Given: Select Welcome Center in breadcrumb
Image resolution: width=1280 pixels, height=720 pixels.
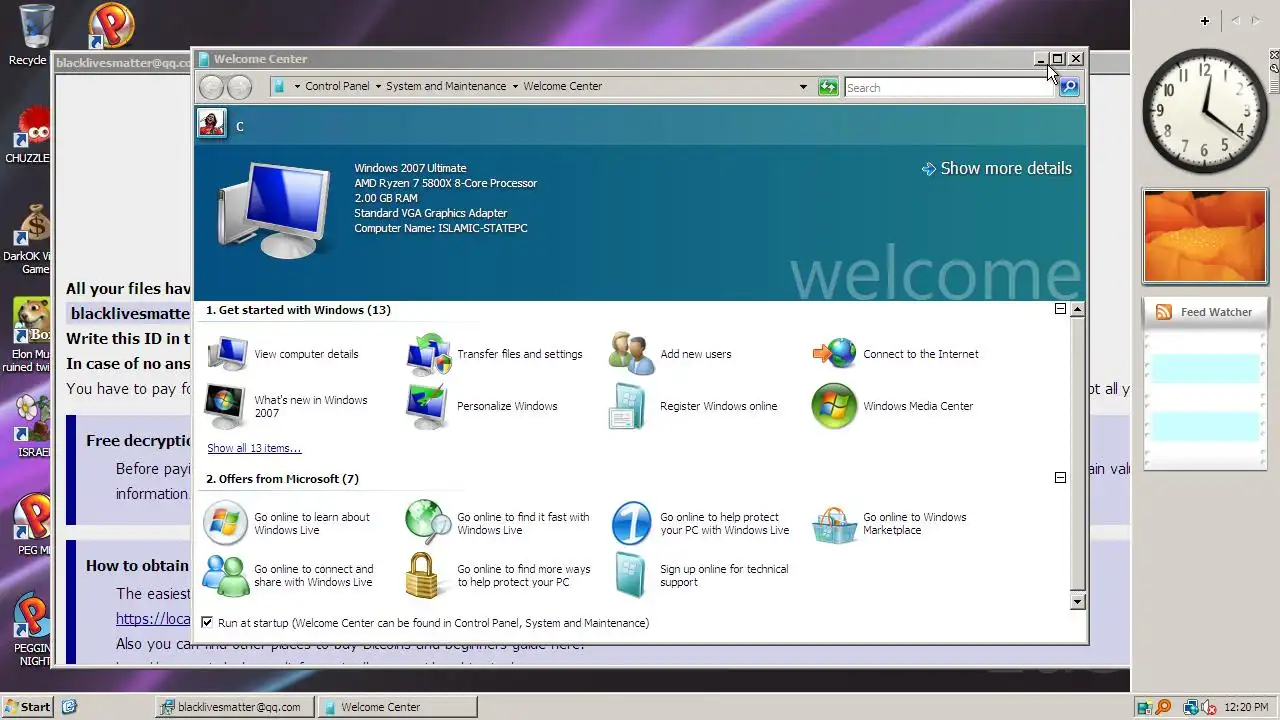Looking at the screenshot, I should (x=562, y=86).
